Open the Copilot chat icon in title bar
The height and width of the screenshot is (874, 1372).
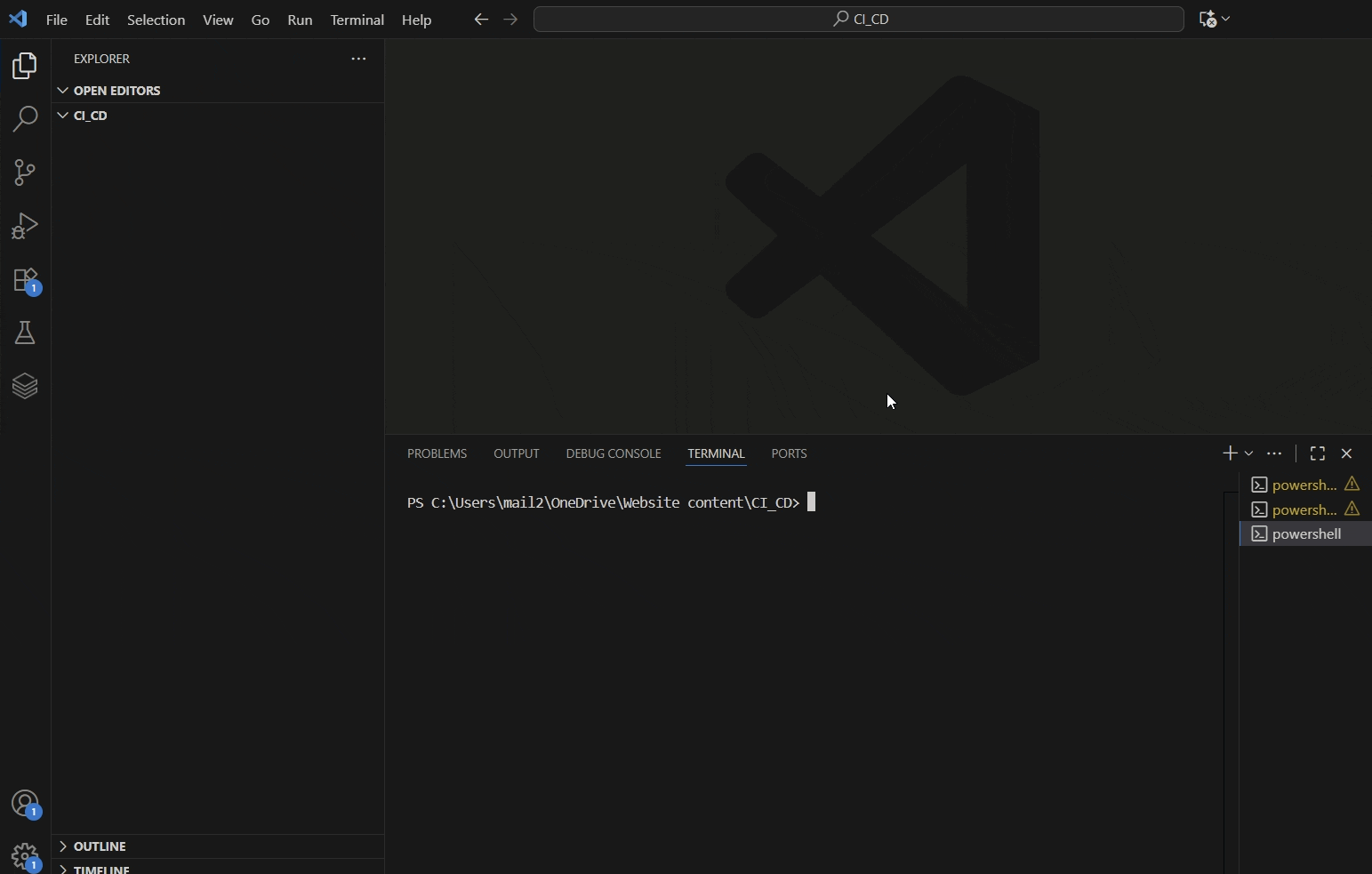pyautogui.click(x=1207, y=20)
